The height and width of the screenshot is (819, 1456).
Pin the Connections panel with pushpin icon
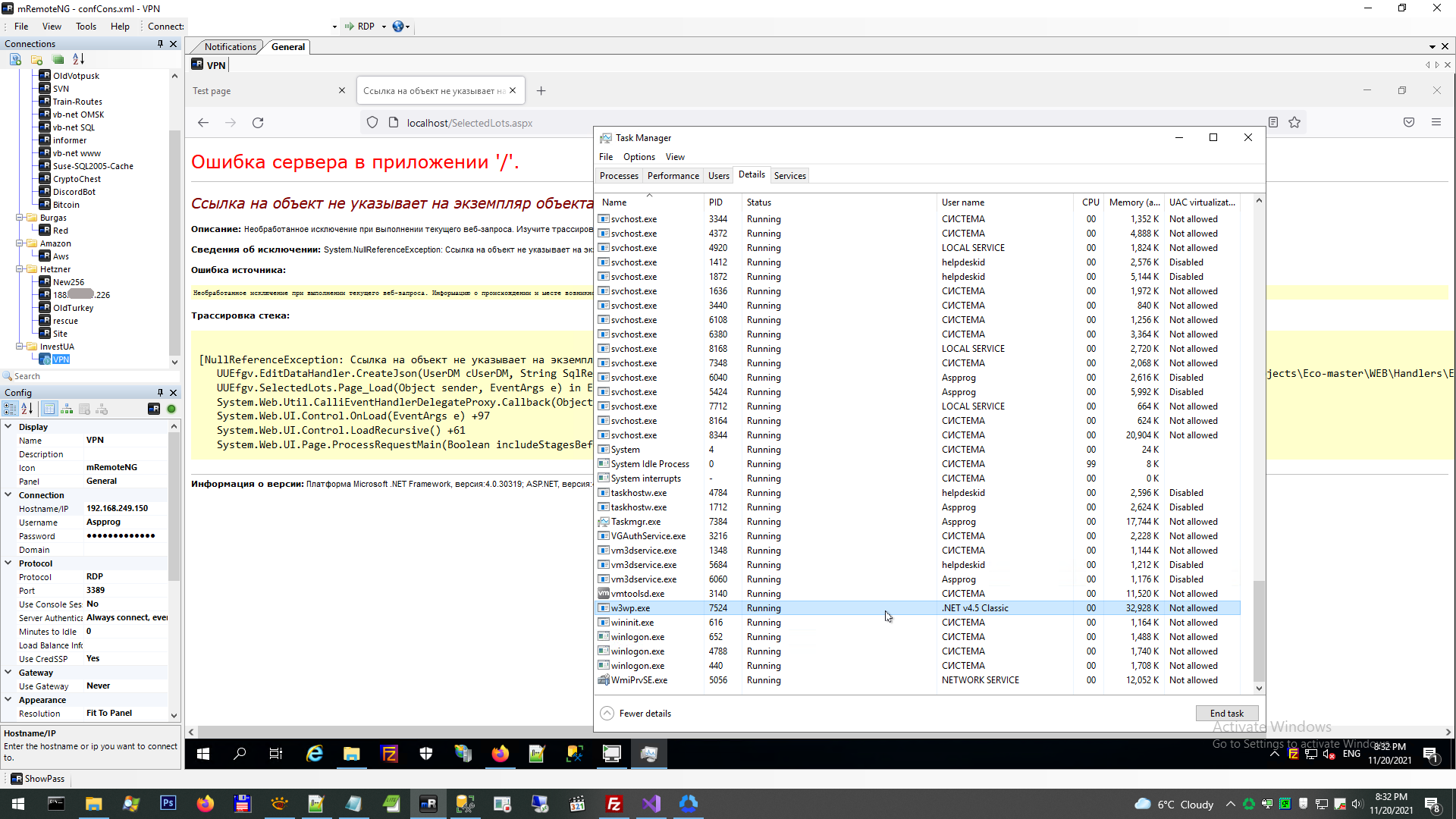coord(160,44)
